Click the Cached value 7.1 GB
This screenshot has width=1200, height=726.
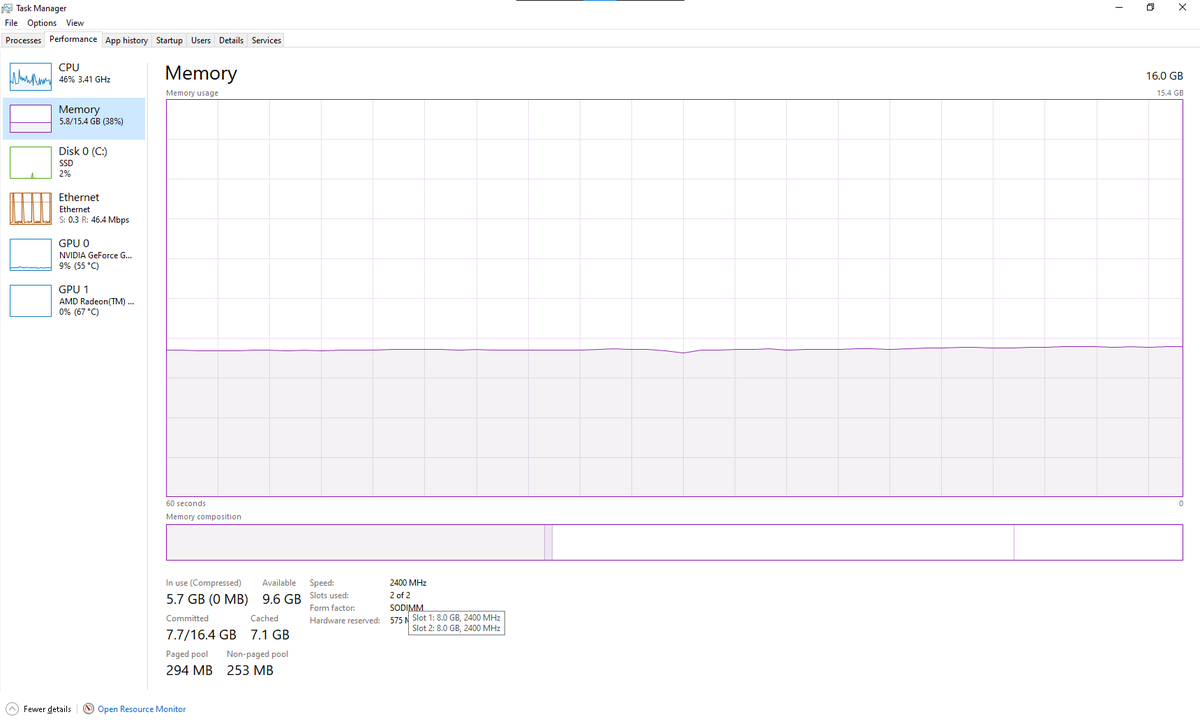click(270, 635)
